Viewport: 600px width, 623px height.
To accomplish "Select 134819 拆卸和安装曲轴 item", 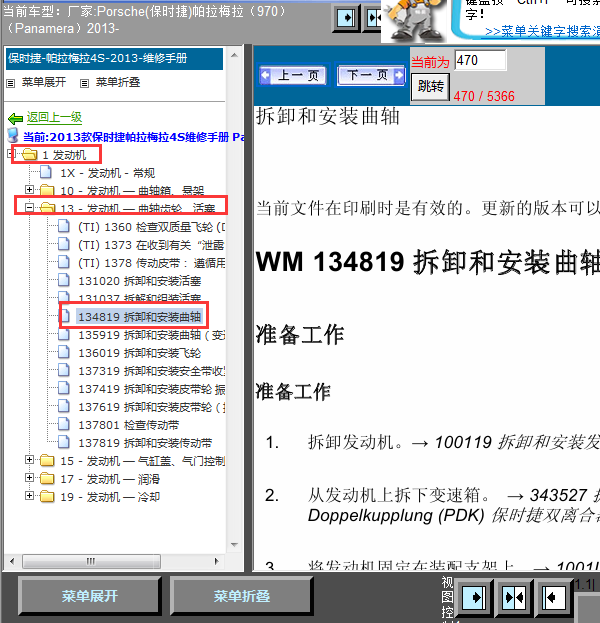I will (139, 317).
